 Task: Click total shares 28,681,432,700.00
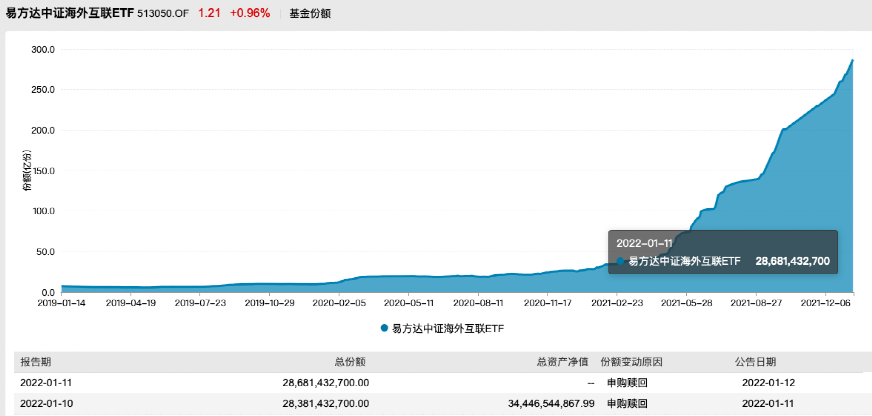[326, 383]
